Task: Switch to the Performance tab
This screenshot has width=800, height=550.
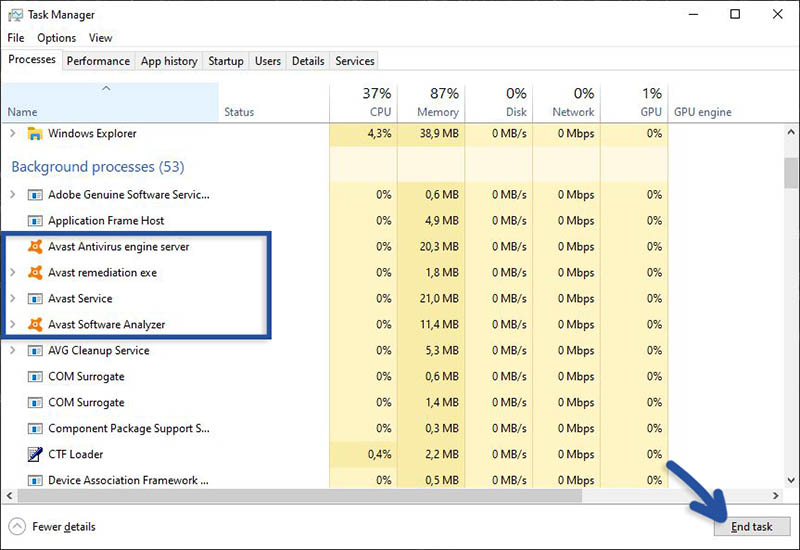Action: [x=98, y=61]
